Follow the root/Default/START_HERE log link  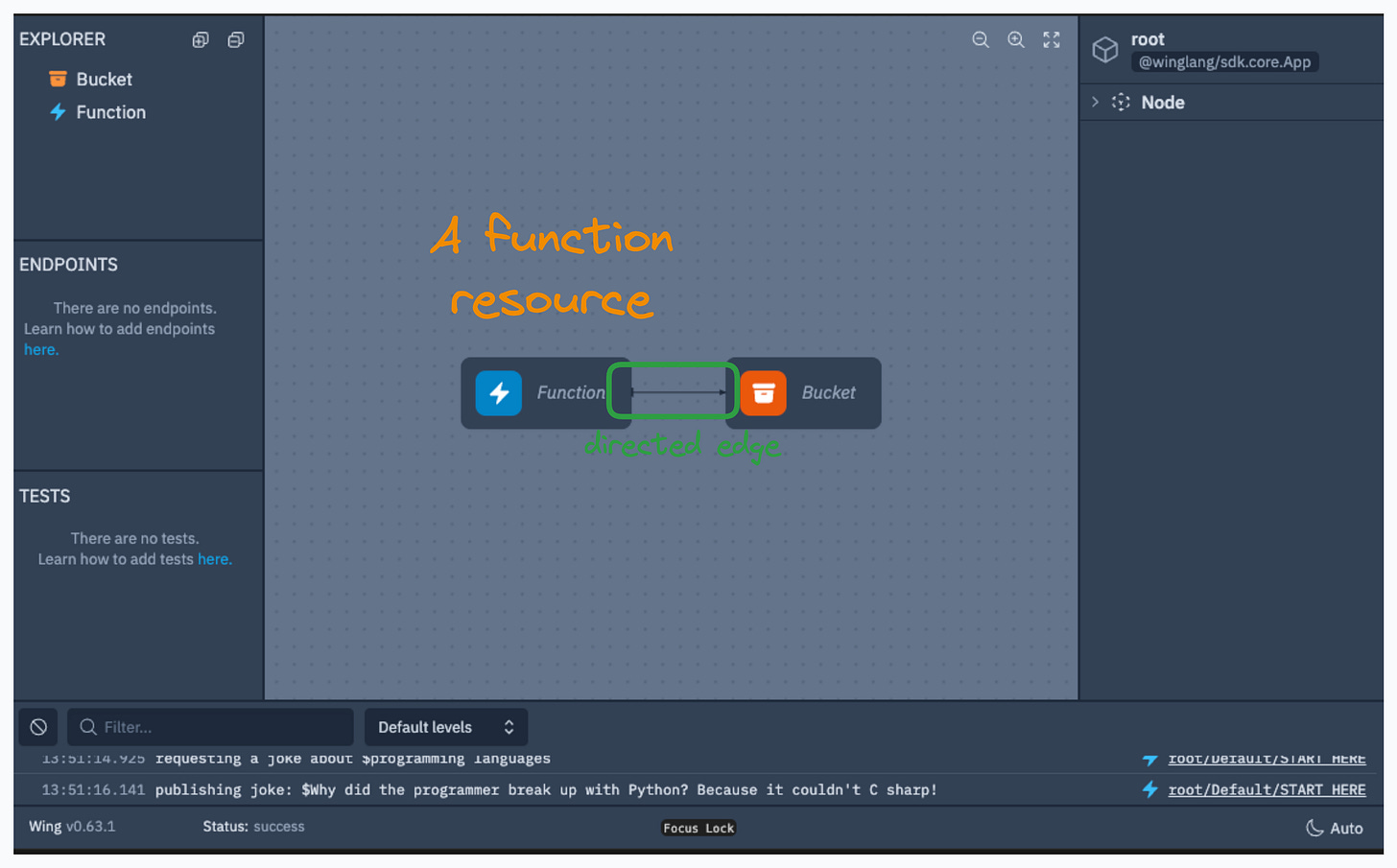pos(1267,789)
